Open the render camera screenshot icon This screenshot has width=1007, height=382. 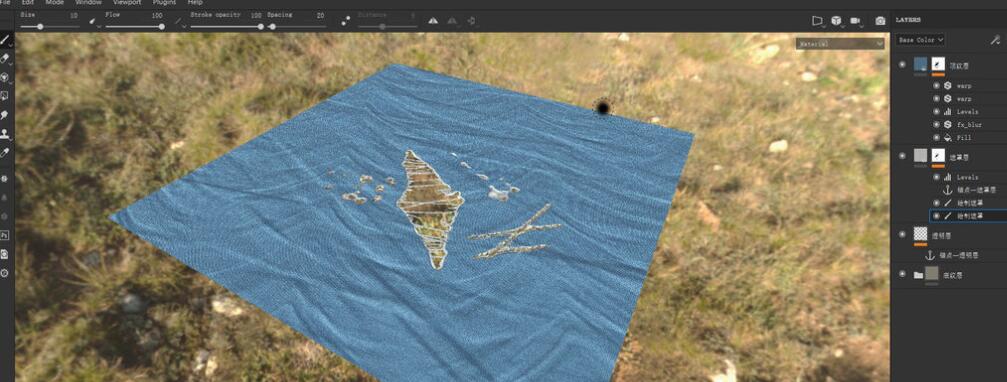pyautogui.click(x=880, y=21)
